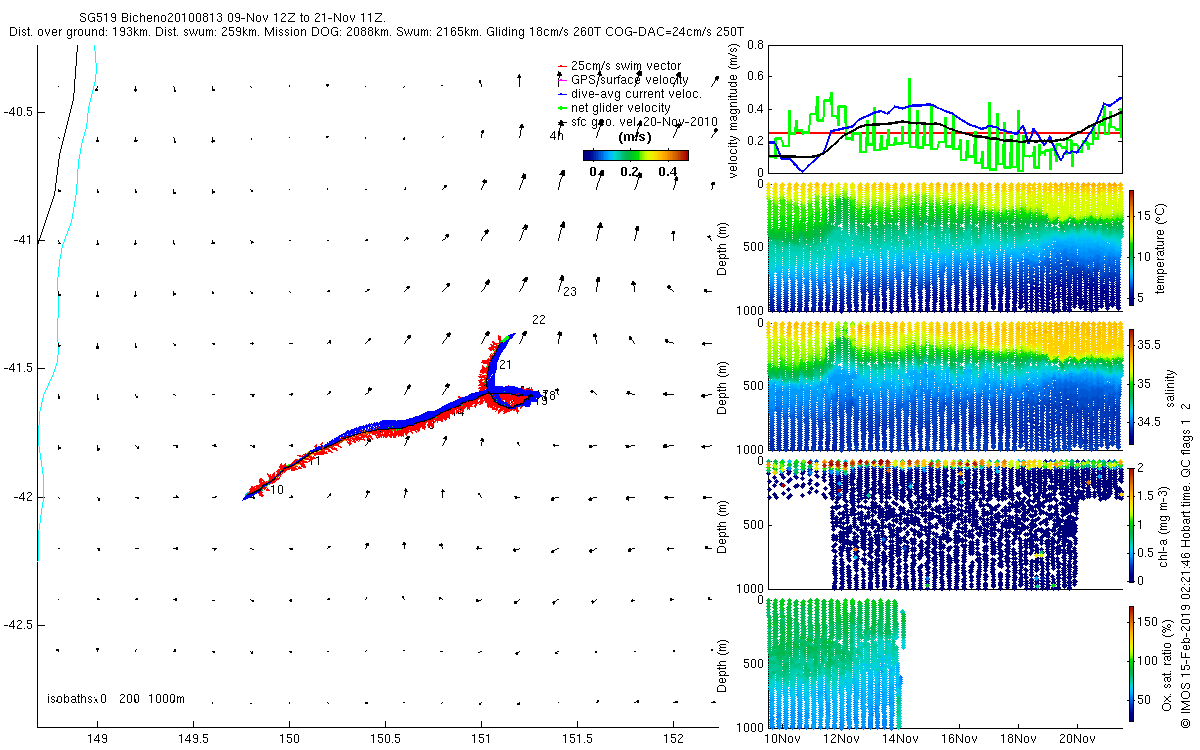
Task: Click the '152' longitude tick label
Action: coord(673,740)
